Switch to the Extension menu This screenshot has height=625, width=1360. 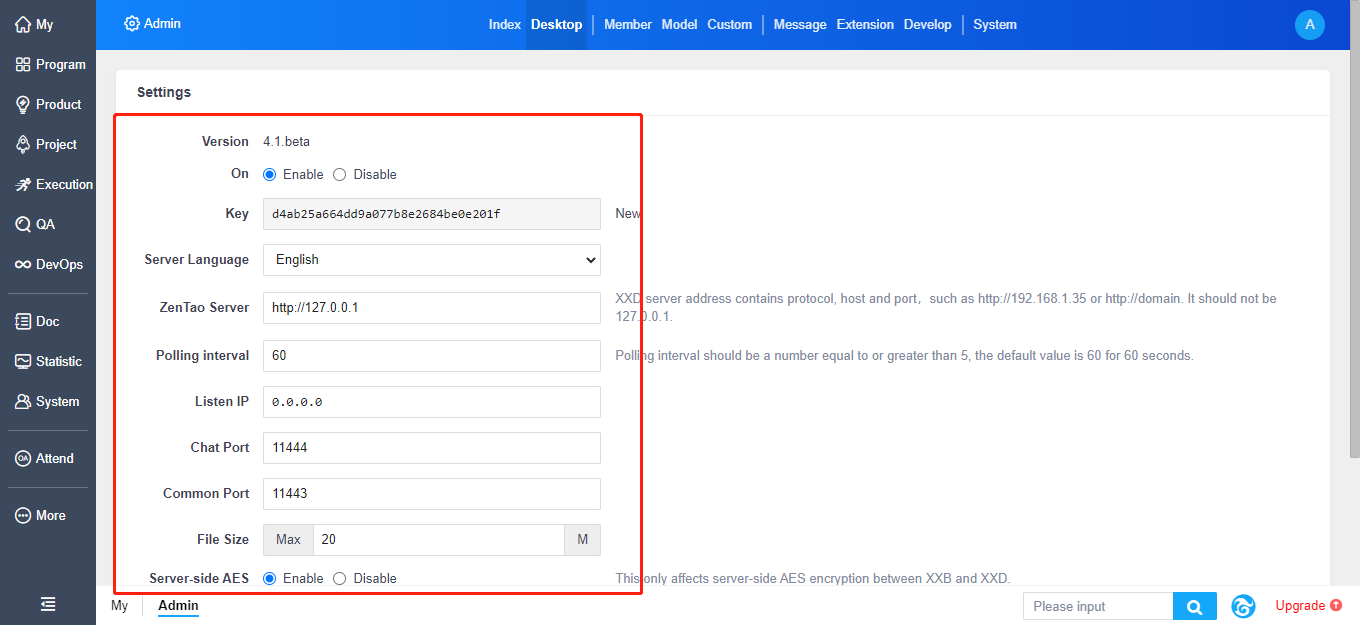864,24
